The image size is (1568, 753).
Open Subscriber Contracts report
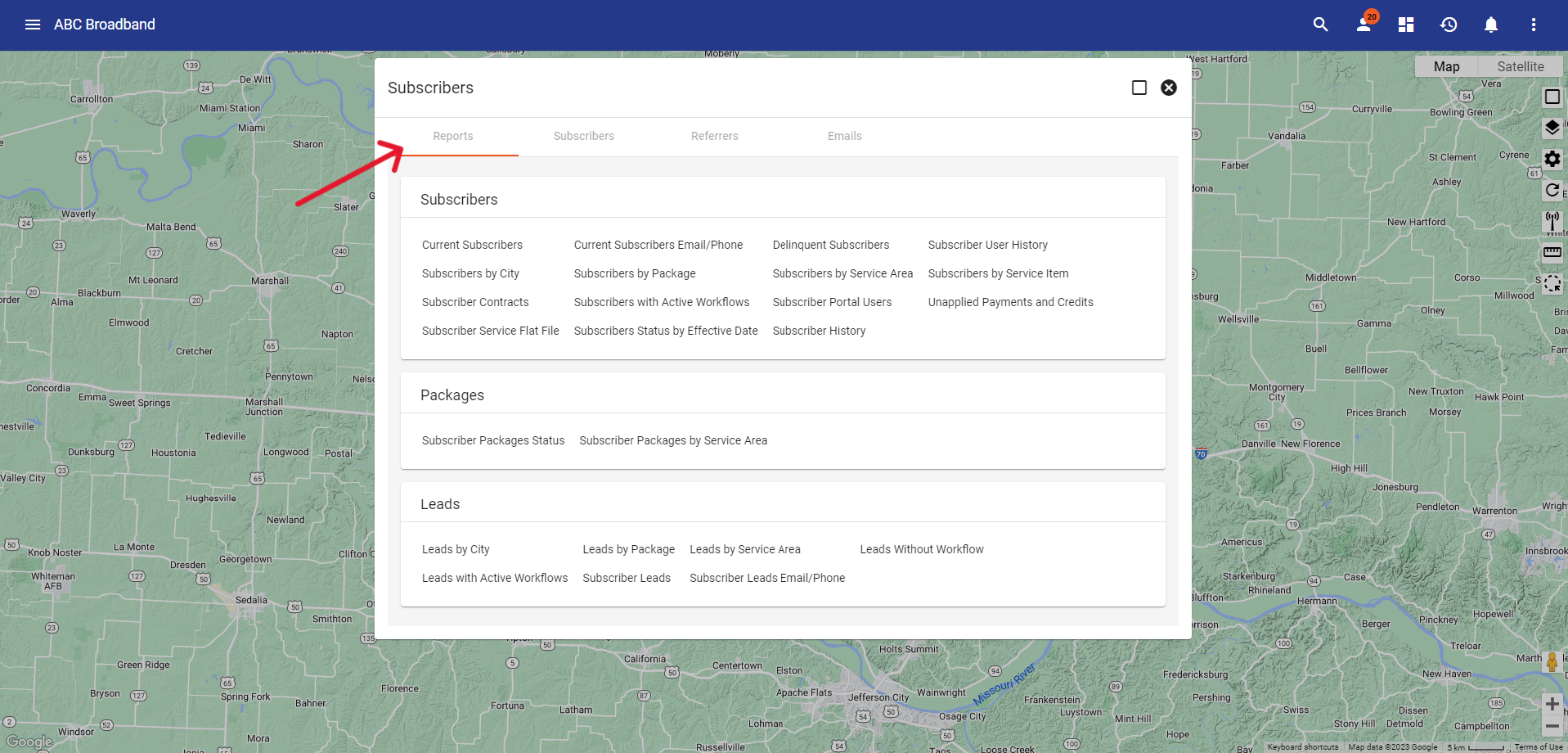point(475,302)
